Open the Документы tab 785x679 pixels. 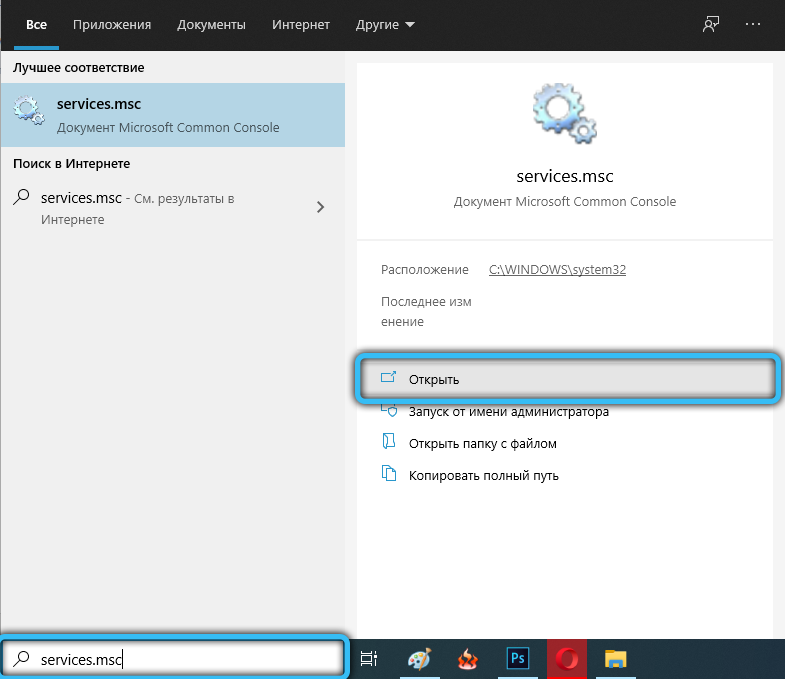point(211,25)
